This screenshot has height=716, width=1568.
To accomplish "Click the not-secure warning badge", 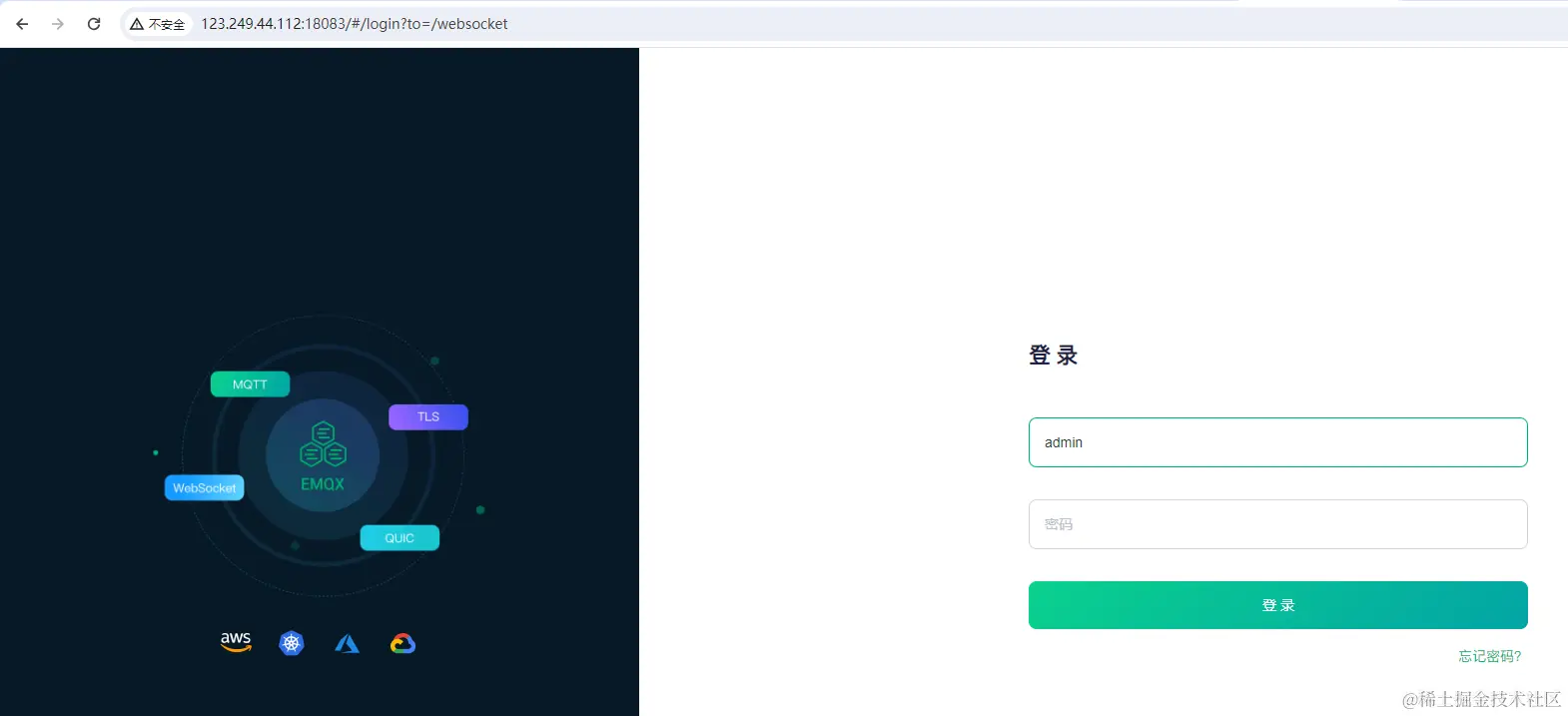I will coord(158,24).
